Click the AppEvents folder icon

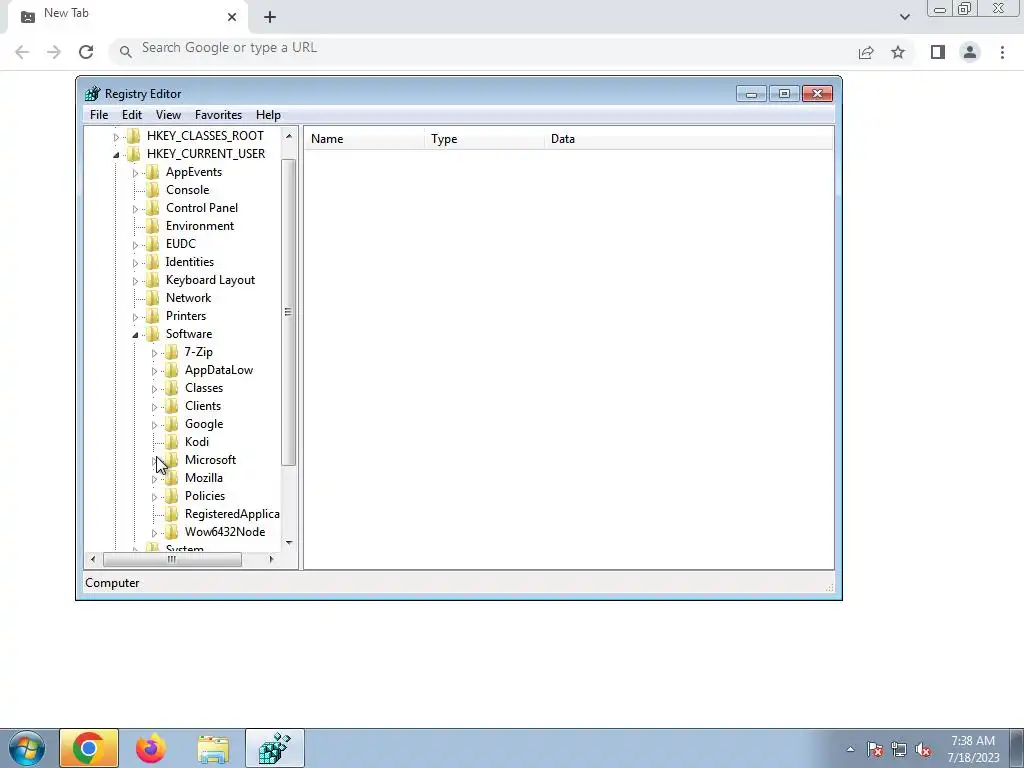point(152,172)
